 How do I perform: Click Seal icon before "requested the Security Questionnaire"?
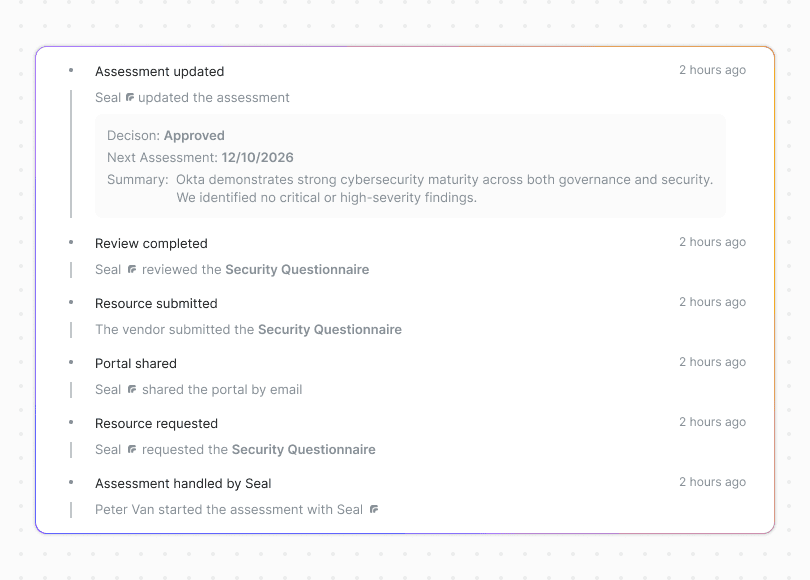131,450
